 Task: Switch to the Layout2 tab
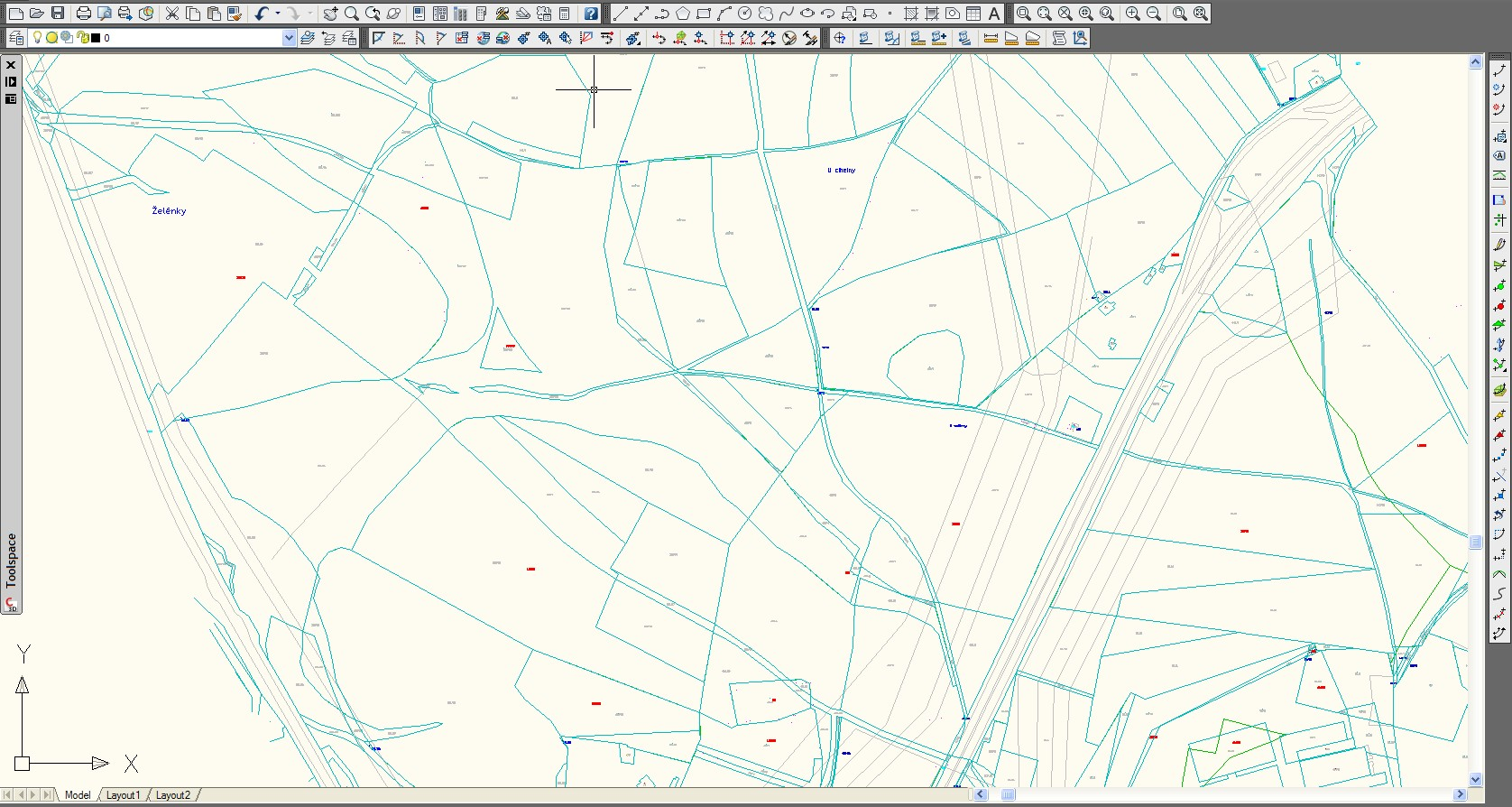[x=173, y=795]
